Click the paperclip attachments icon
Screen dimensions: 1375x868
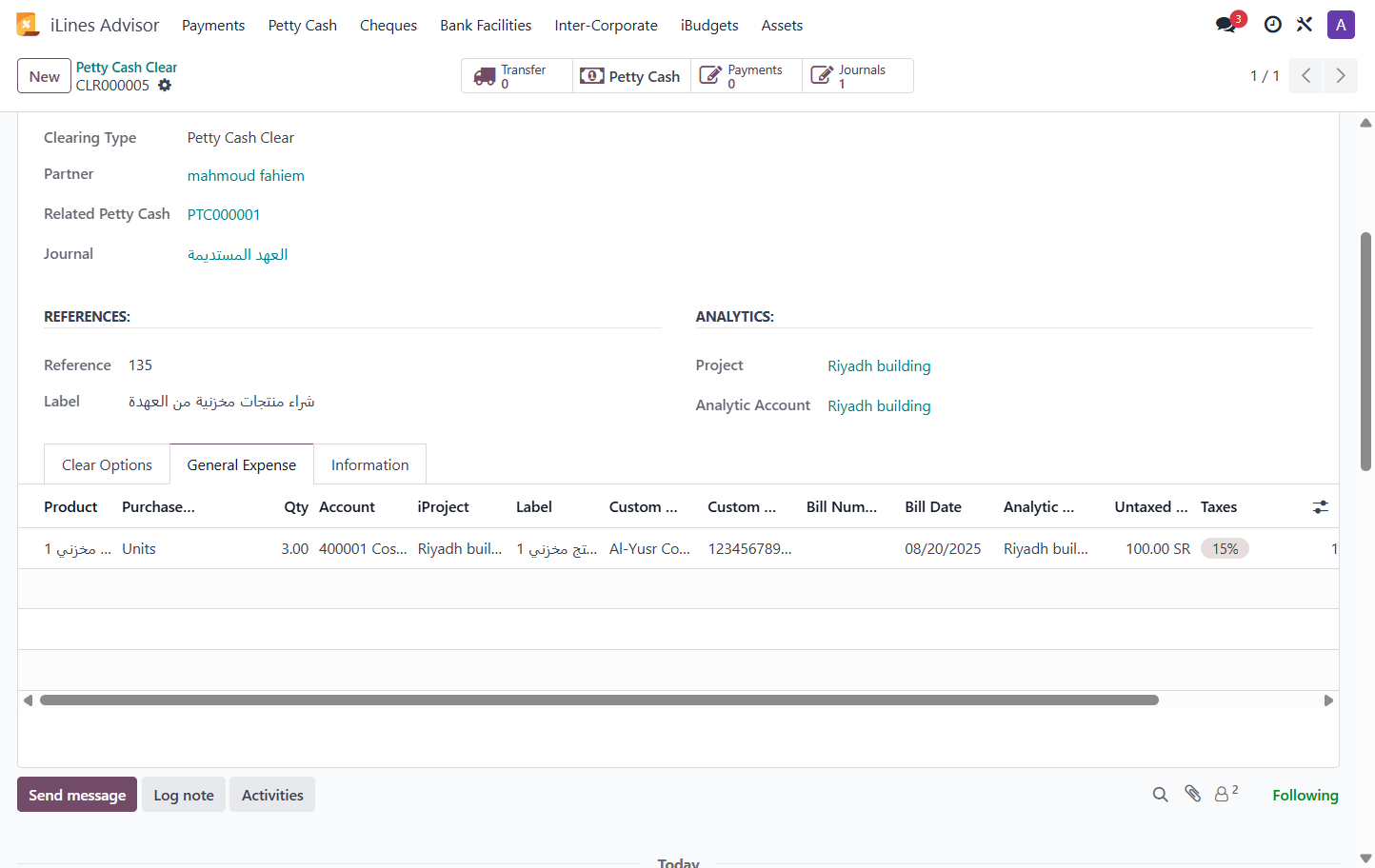(x=1192, y=794)
